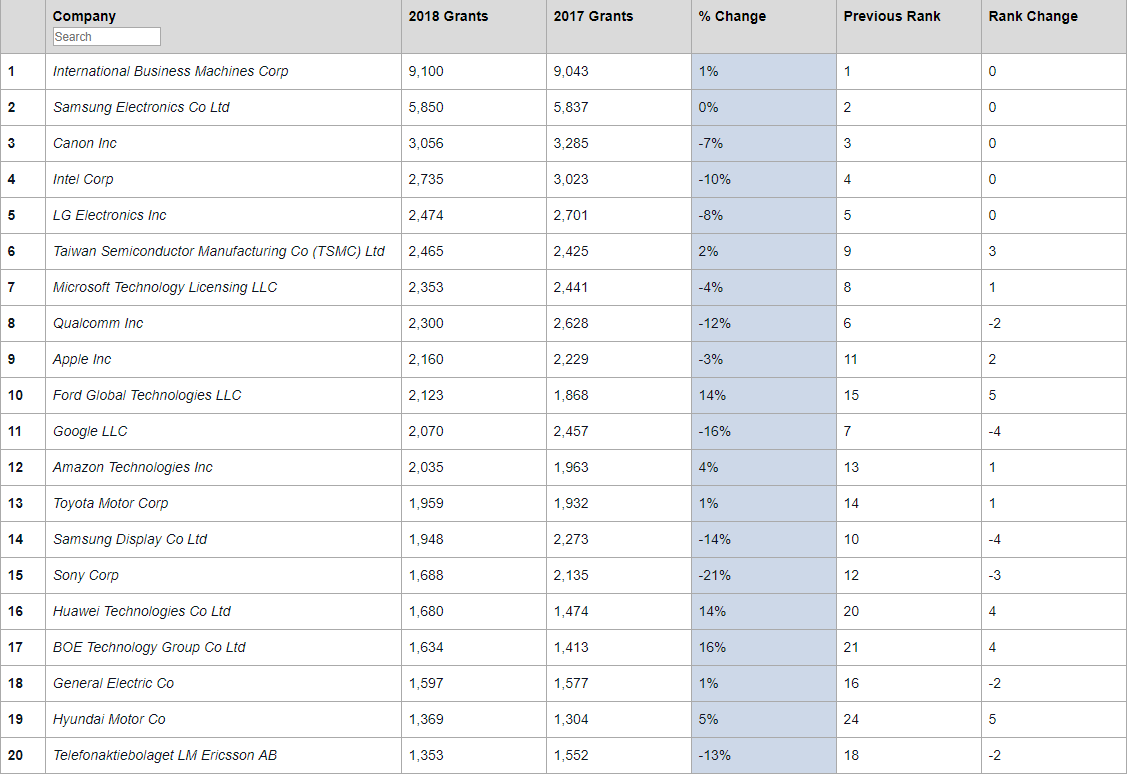Click Intel's -10% change cell
This screenshot has height=774, width=1129.
coord(764,179)
